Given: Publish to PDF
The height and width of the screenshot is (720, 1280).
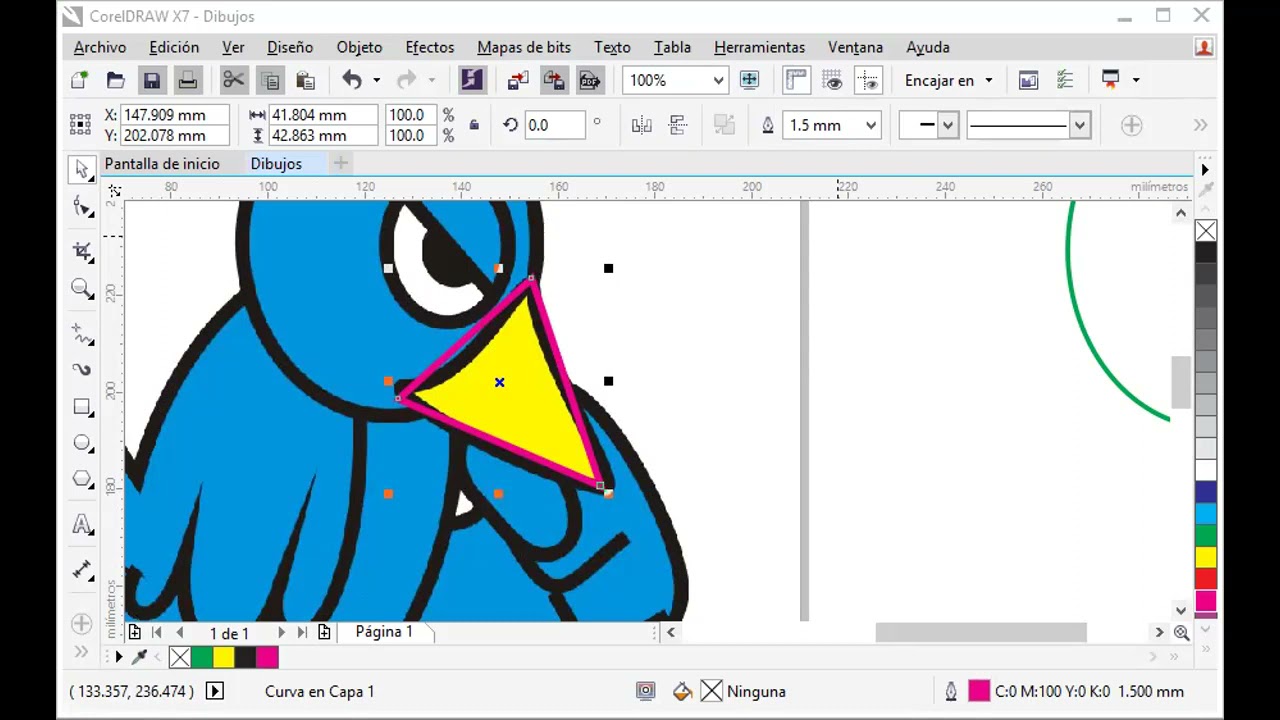Looking at the screenshot, I should (x=590, y=80).
